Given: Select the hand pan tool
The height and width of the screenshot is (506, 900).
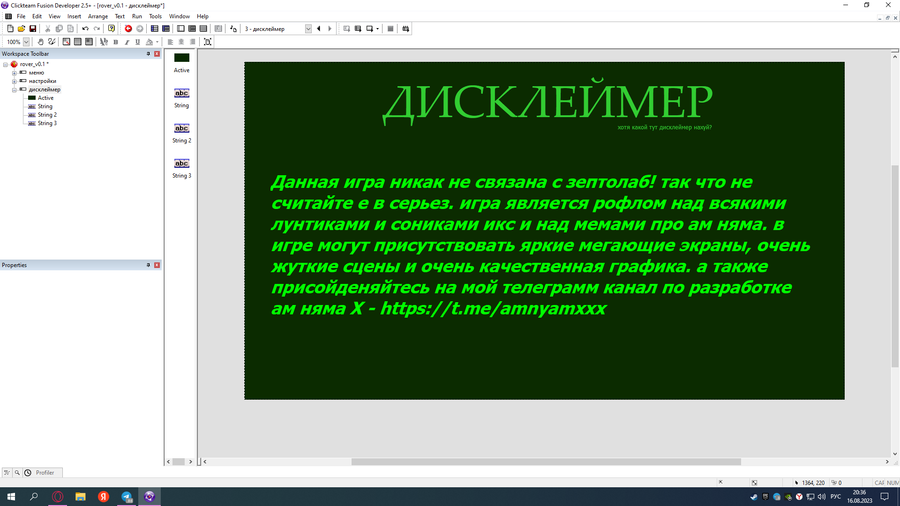Looking at the screenshot, I should pyautogui.click(x=40, y=42).
